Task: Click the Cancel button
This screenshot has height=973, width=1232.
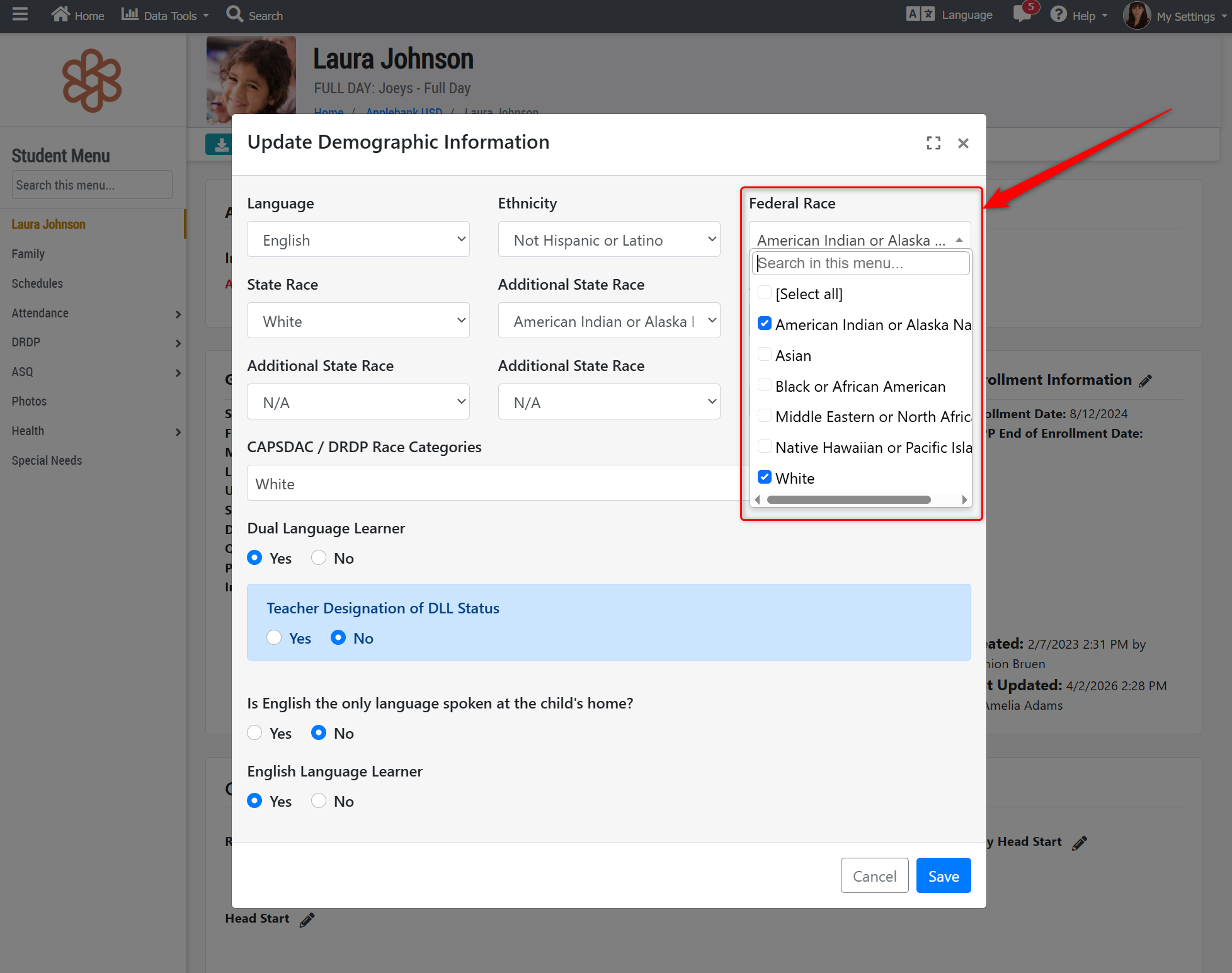Action: pyautogui.click(x=874, y=875)
